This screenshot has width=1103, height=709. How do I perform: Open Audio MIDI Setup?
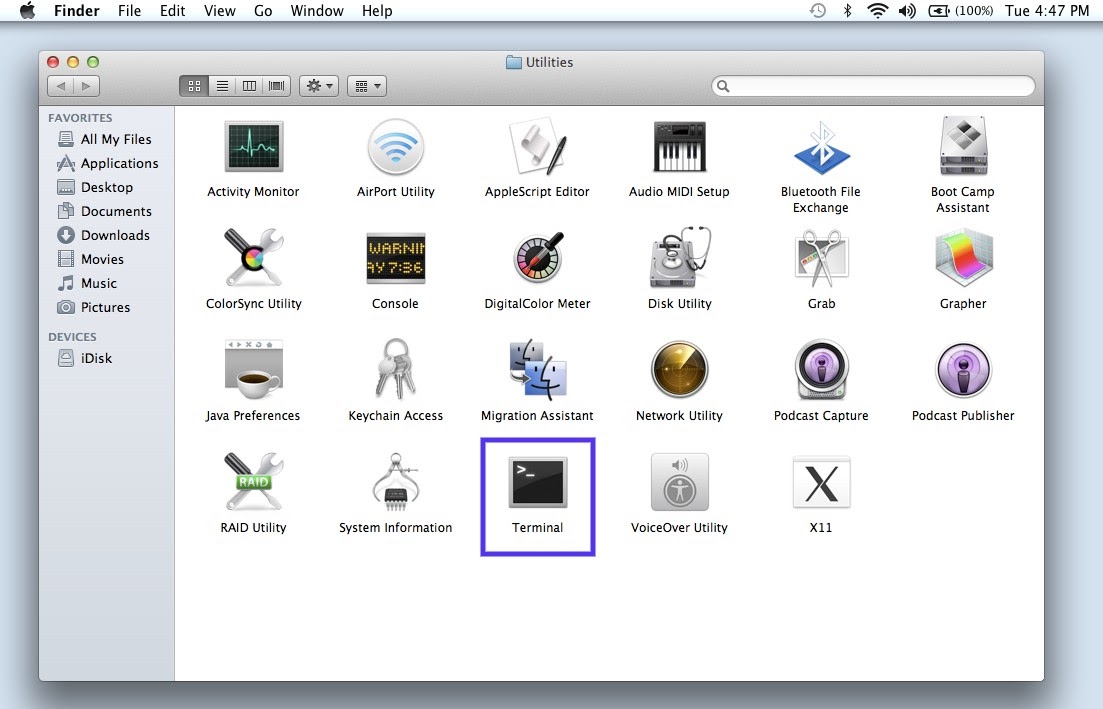[679, 145]
